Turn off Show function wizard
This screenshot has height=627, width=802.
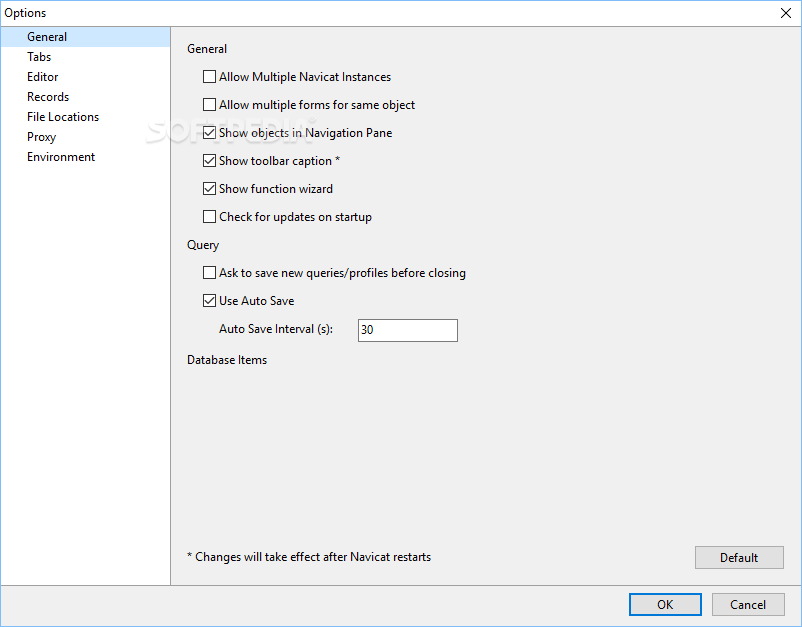(x=210, y=189)
